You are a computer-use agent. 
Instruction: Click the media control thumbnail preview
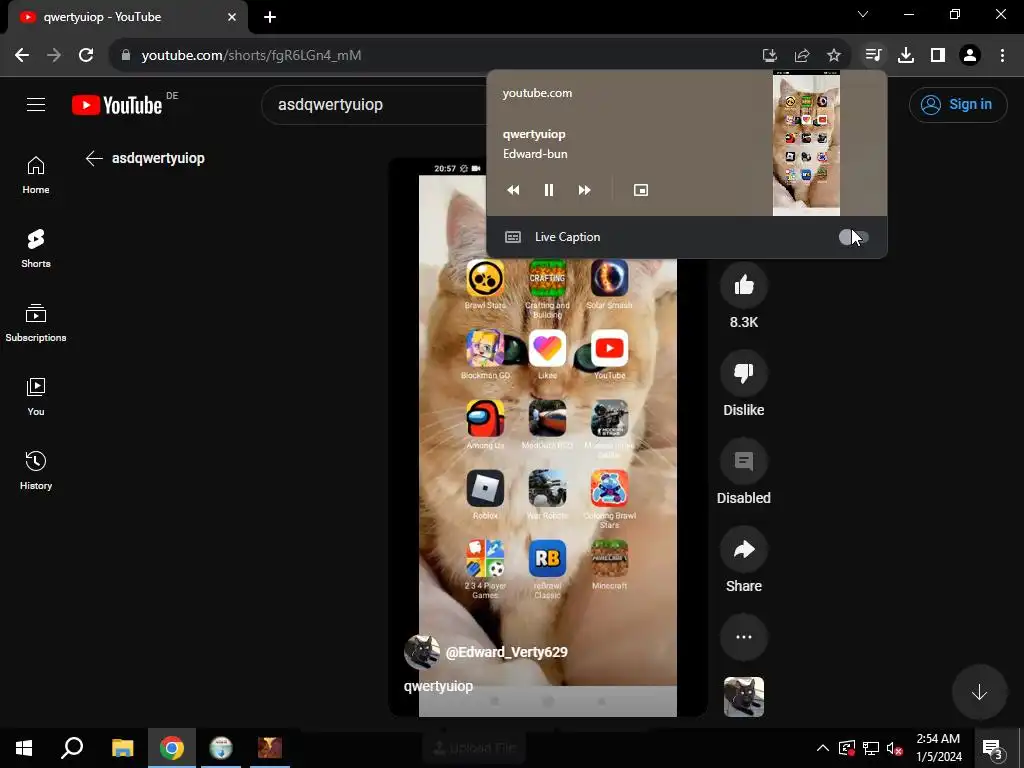click(806, 145)
